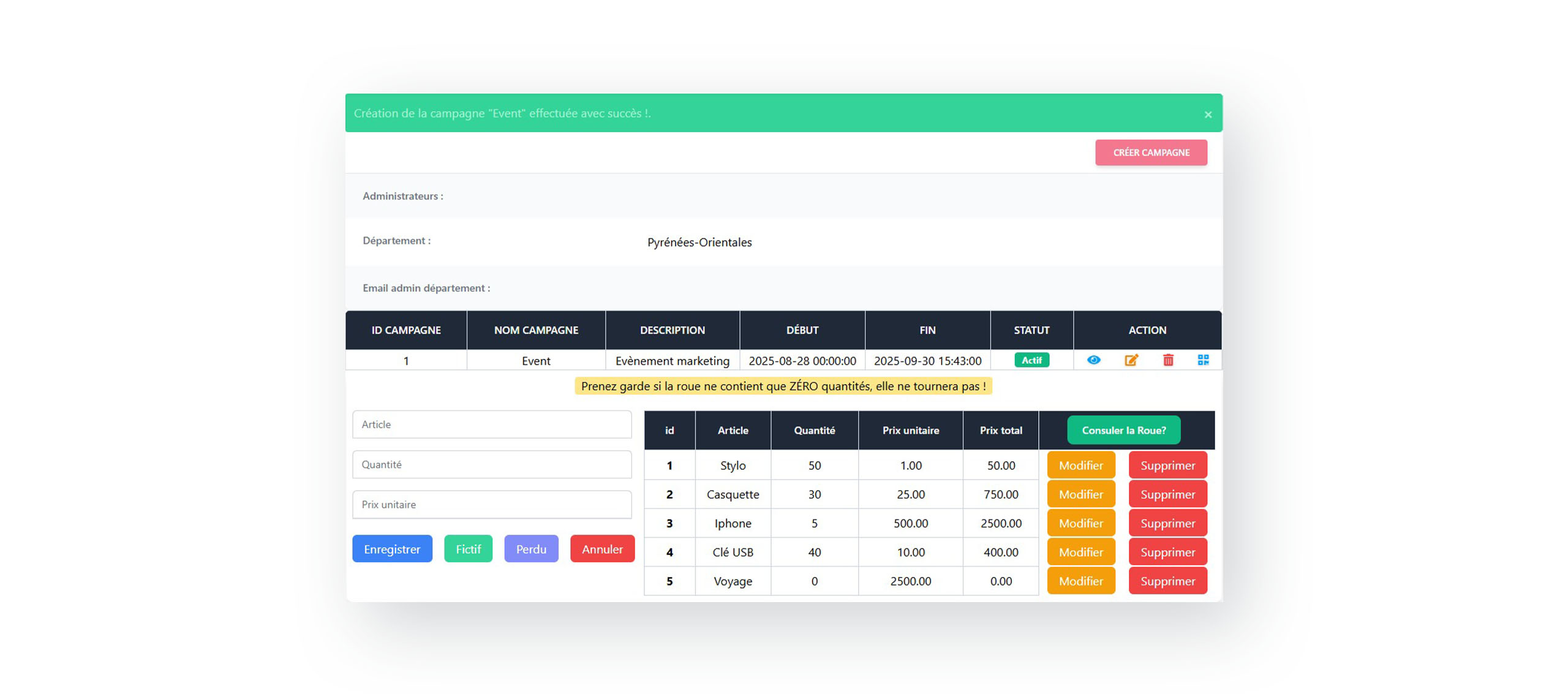Click the orange edit pencil icon for the campaign

tap(1131, 360)
